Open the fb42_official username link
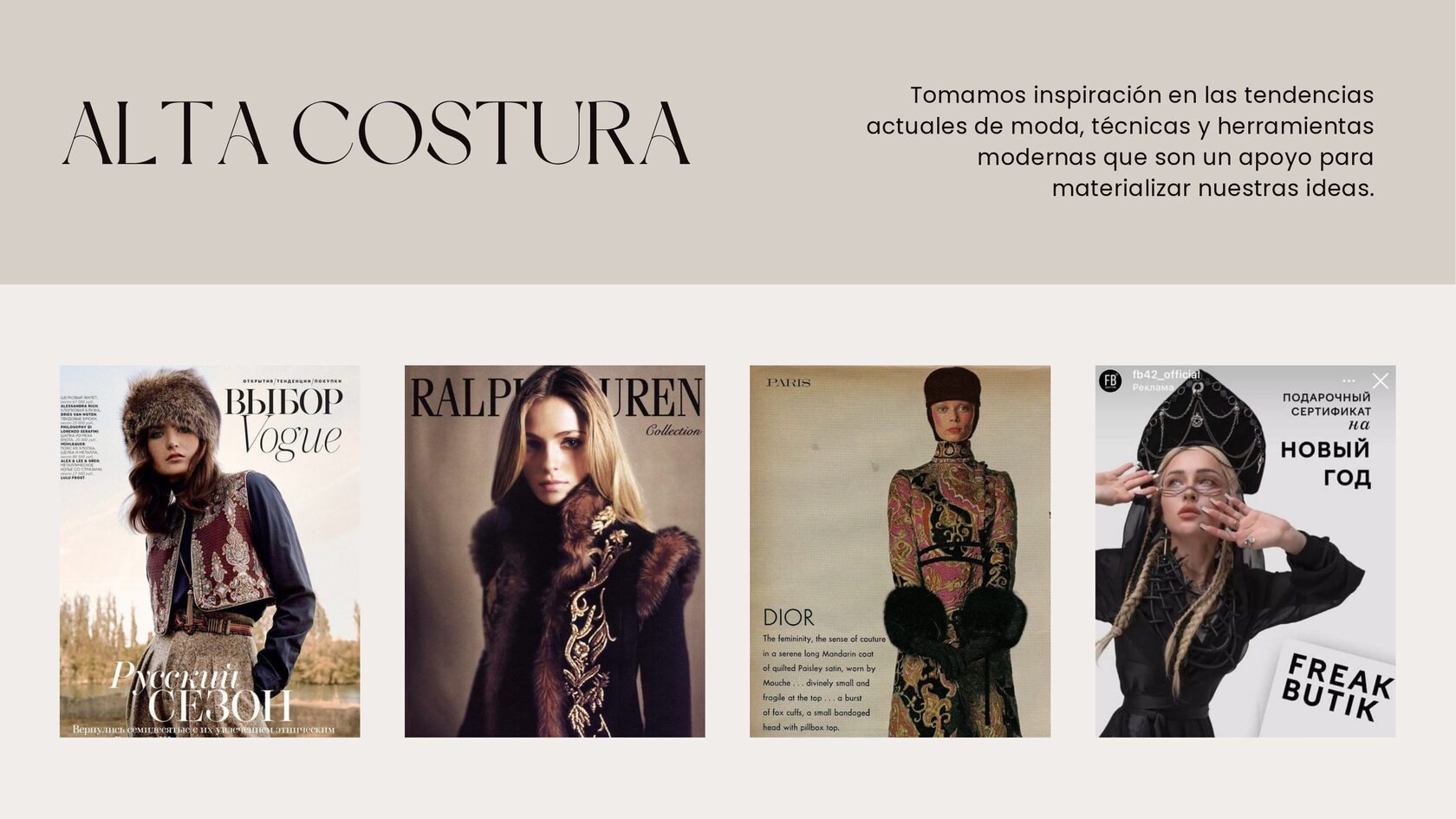 click(1166, 374)
